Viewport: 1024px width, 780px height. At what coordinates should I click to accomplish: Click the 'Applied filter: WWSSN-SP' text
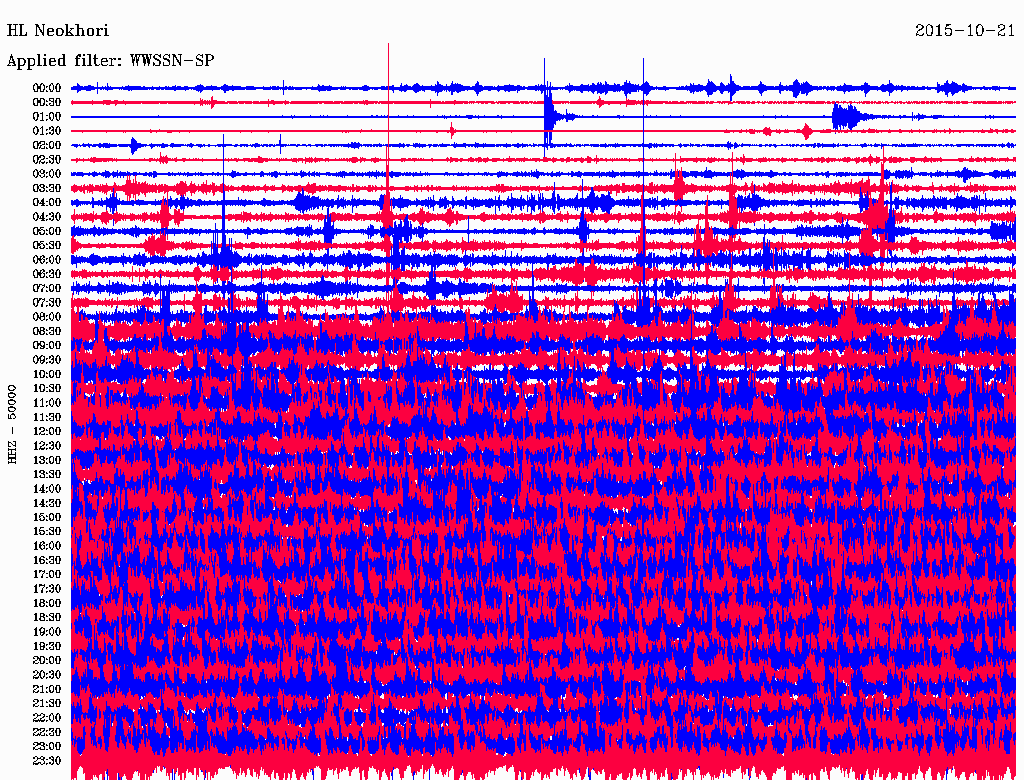(x=110, y=61)
